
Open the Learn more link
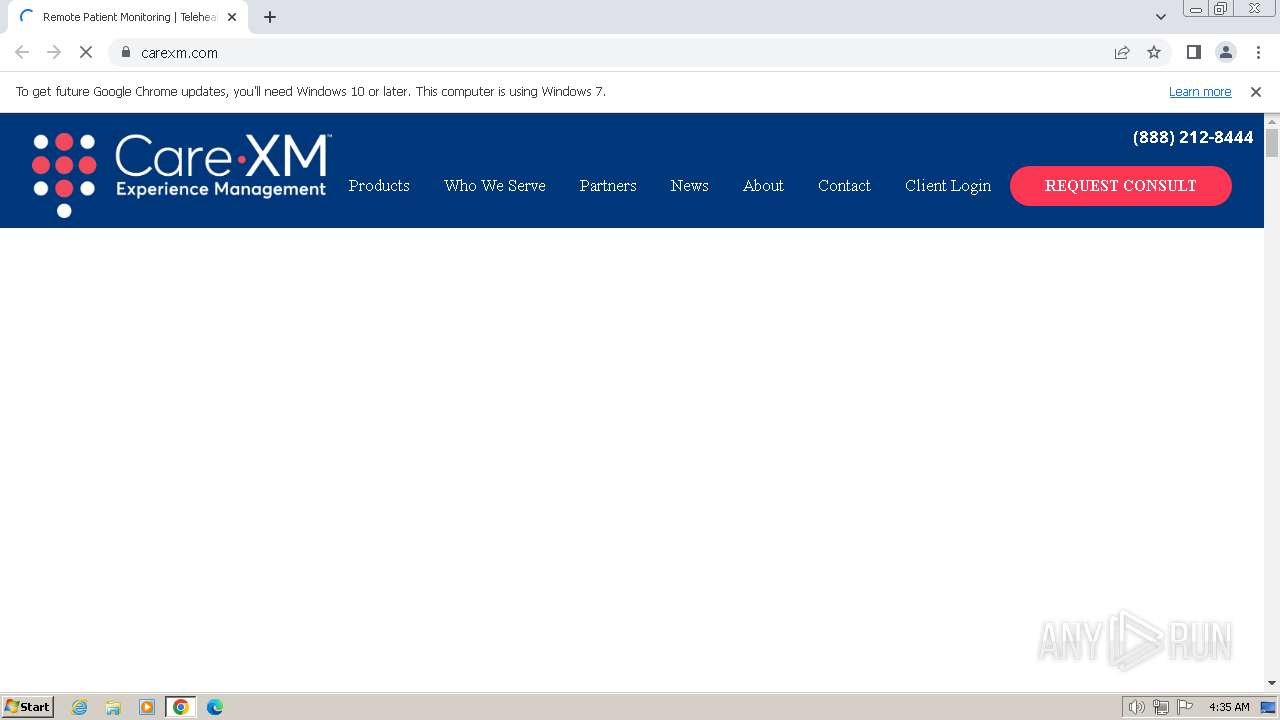[1200, 91]
